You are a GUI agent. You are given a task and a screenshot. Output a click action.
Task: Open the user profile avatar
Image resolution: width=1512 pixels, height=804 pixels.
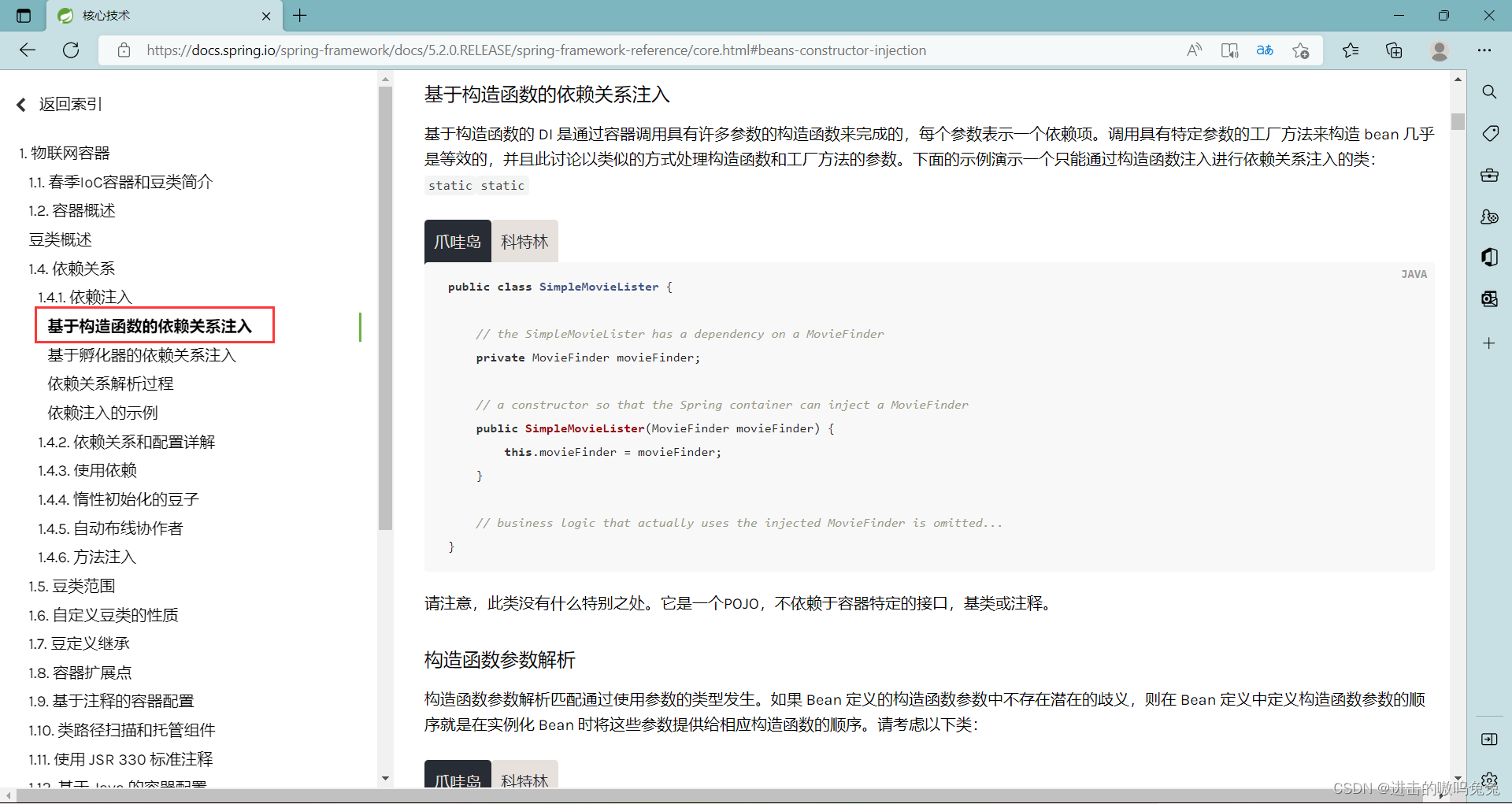1440,50
